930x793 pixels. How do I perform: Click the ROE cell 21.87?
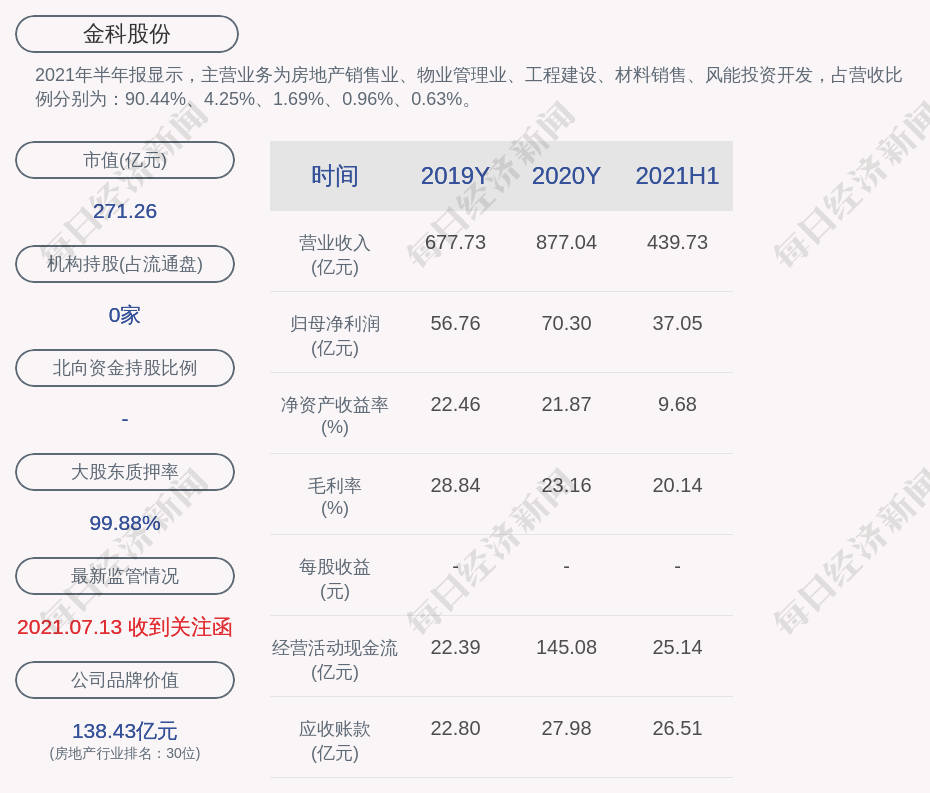566,405
